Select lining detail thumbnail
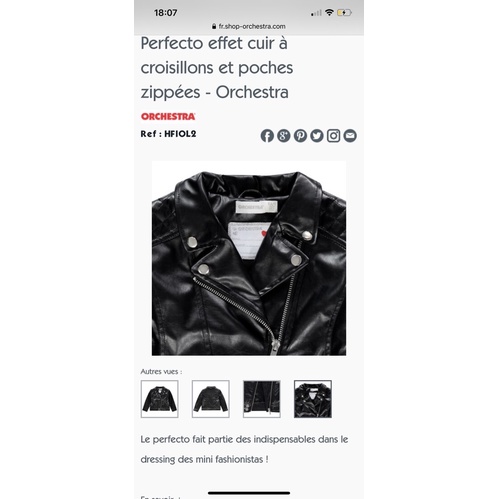The image size is (499, 499). 262,399
